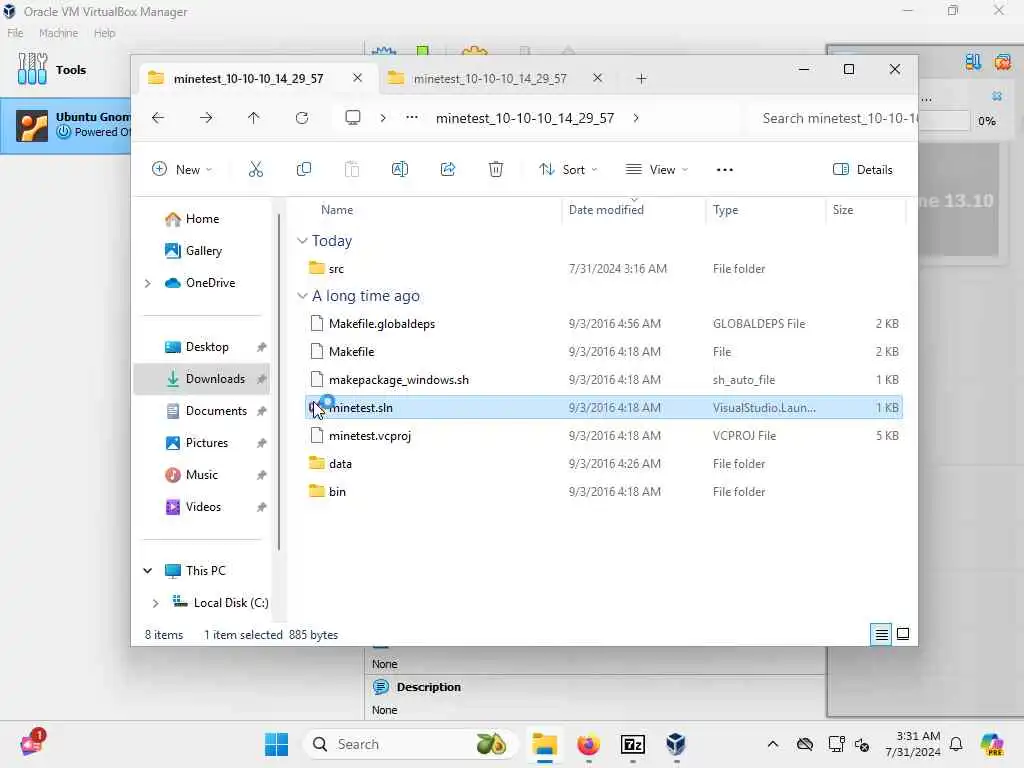Image resolution: width=1024 pixels, height=768 pixels.
Task: Click the taskbar Search box
Action: pos(411,744)
